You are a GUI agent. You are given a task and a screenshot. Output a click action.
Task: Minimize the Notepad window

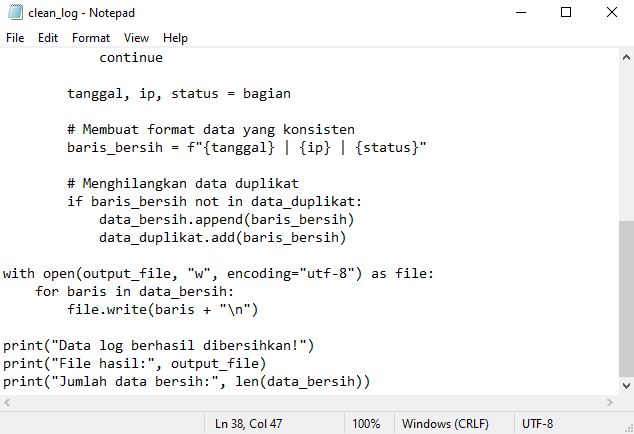click(521, 12)
